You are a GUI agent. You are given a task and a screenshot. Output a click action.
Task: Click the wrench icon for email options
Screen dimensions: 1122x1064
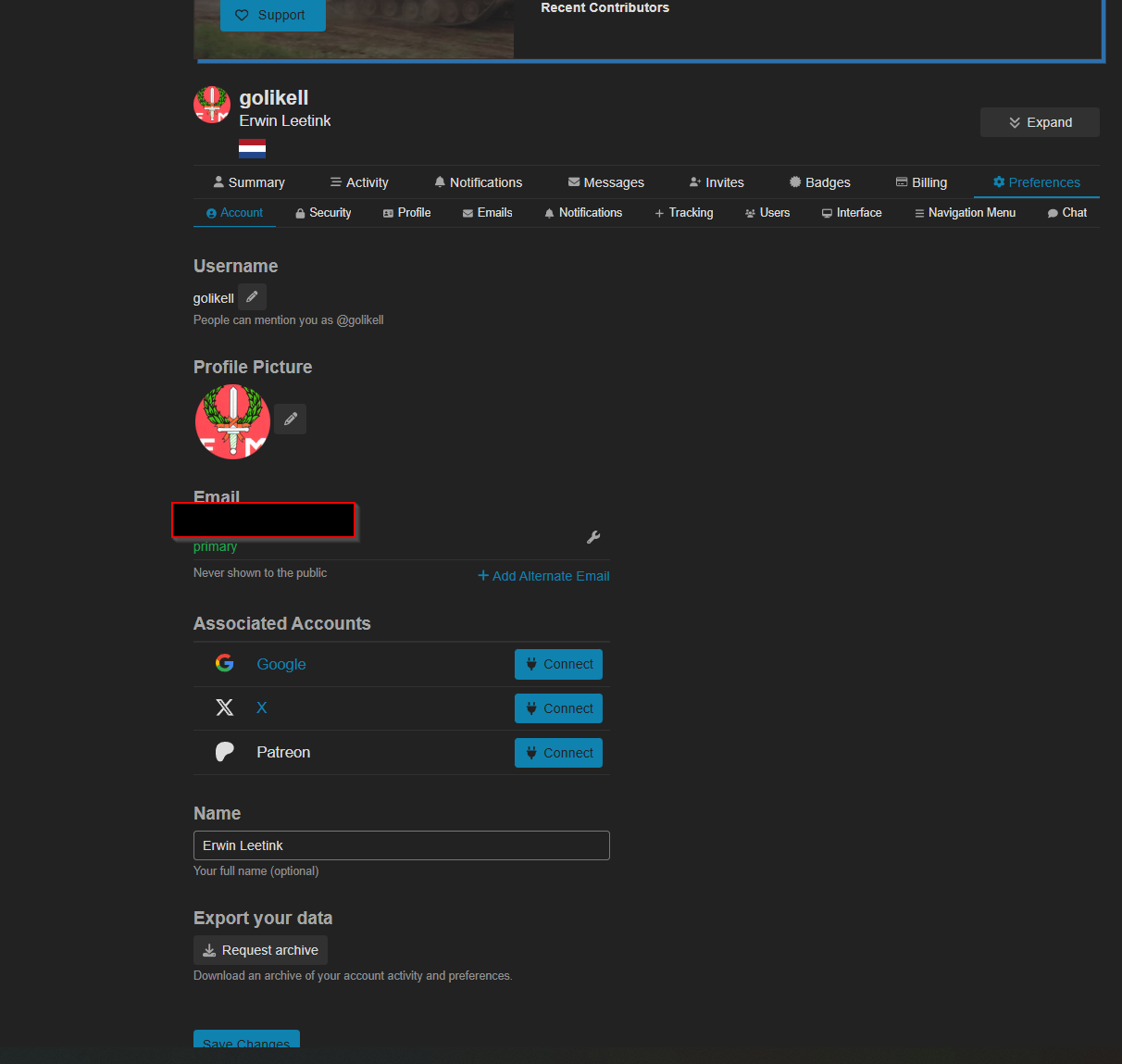pyautogui.click(x=593, y=537)
